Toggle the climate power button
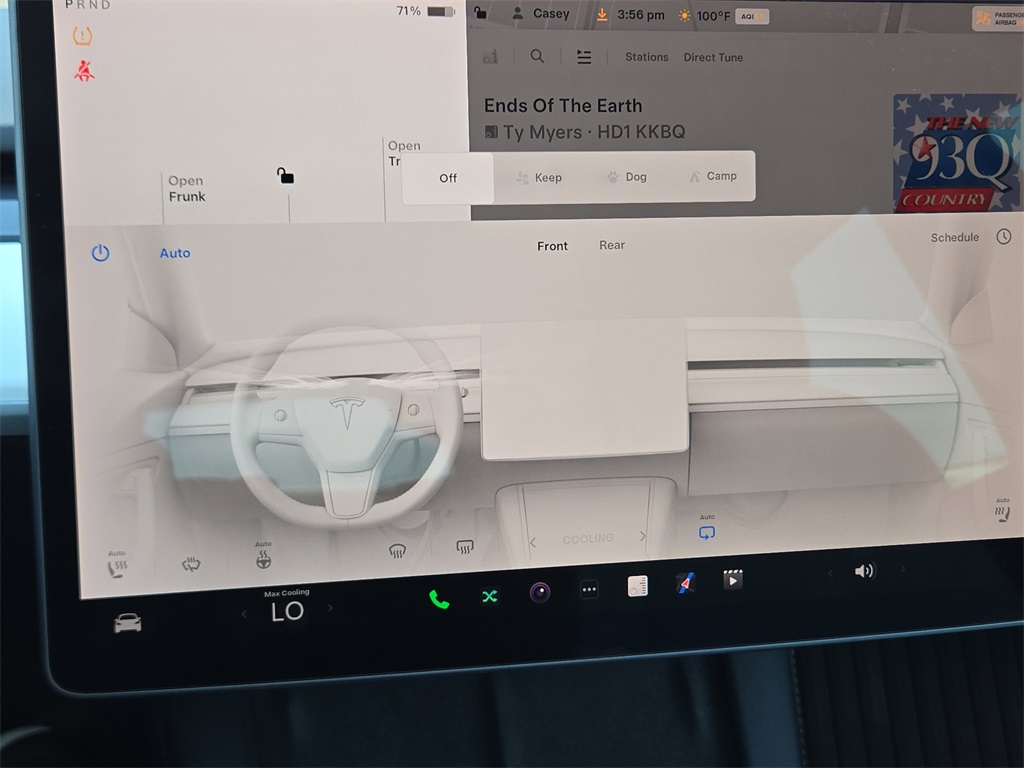This screenshot has width=1024, height=768. pyautogui.click(x=100, y=253)
